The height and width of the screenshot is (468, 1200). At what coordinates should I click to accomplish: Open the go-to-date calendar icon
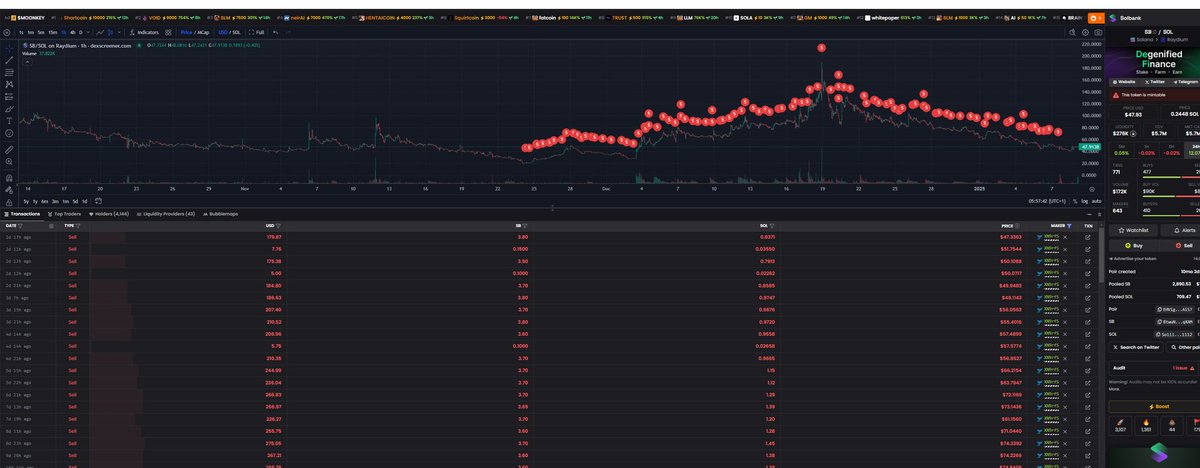(97, 201)
